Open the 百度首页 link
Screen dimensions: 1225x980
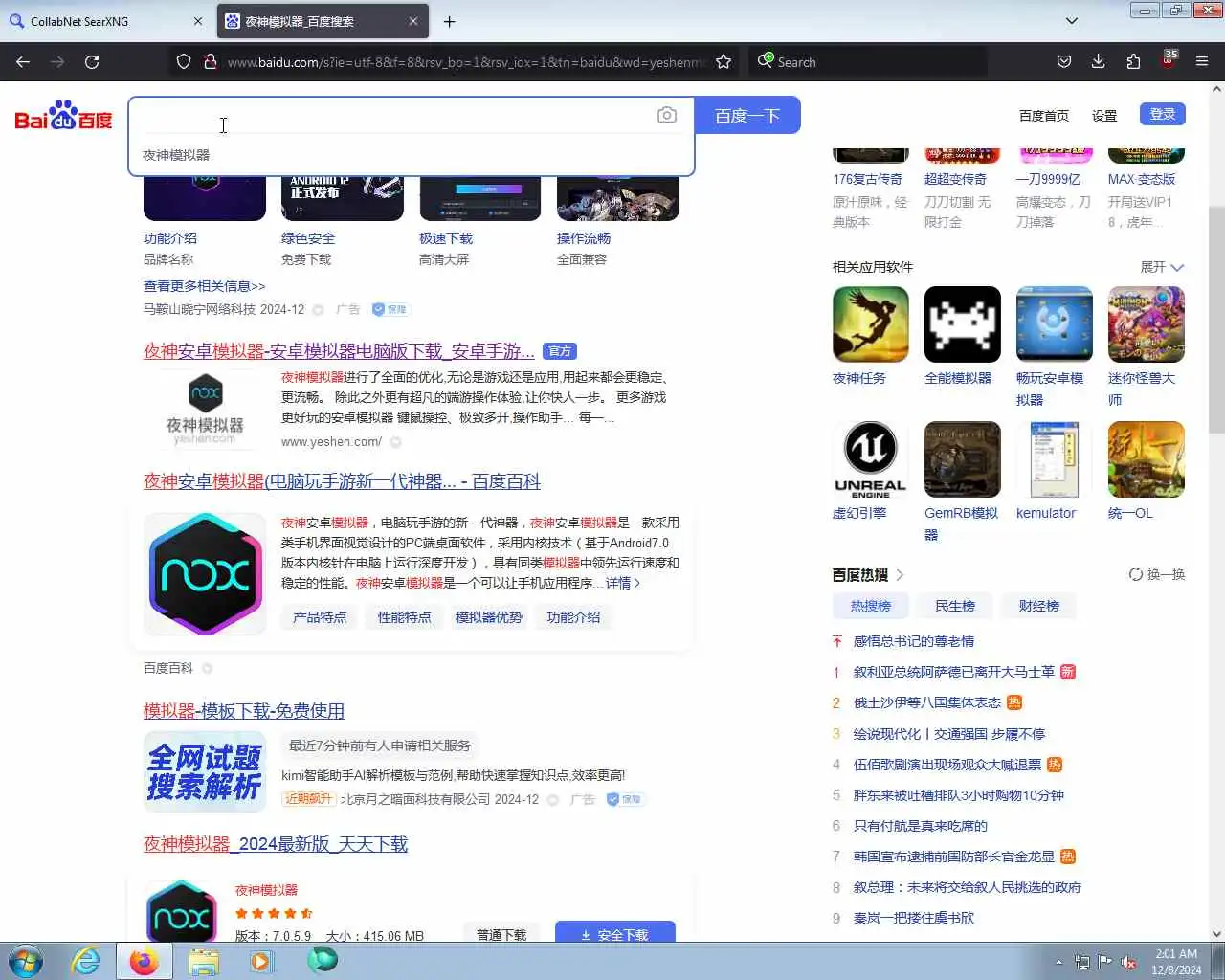click(1044, 116)
